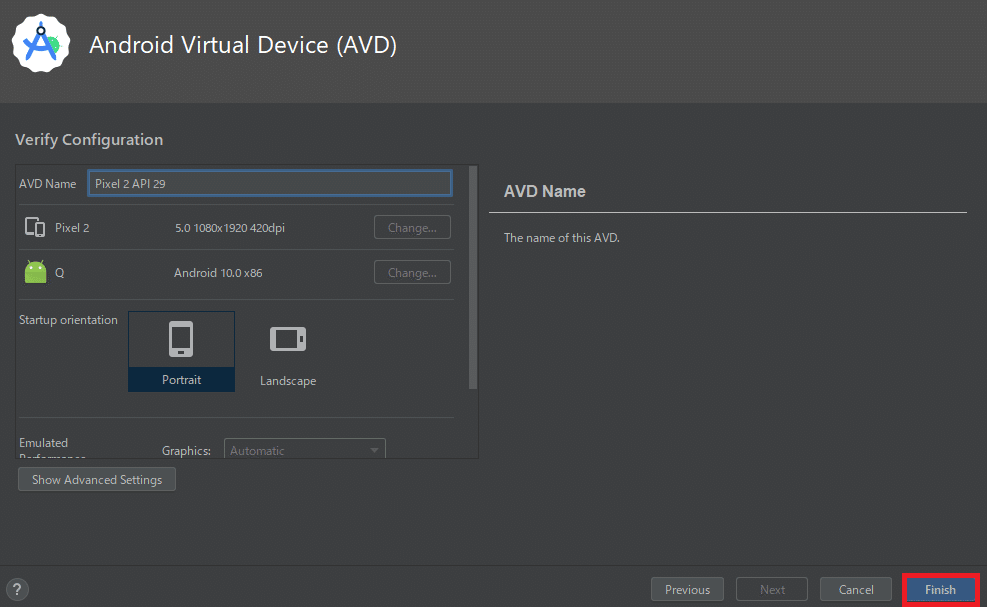987x607 pixels.
Task: Click the Android 10.0 x86 text
Action: pos(218,273)
